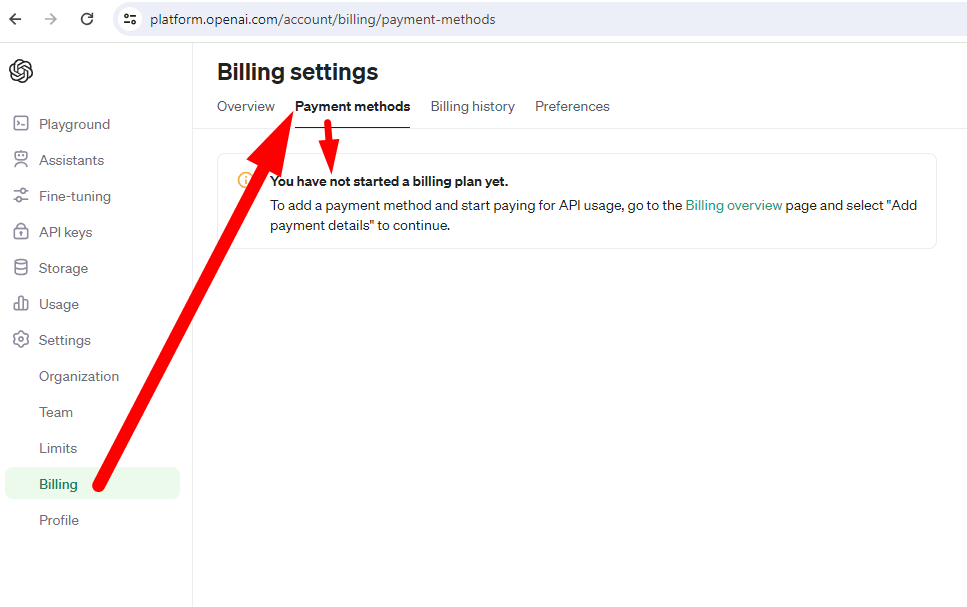Go back with browser back arrow
This screenshot has width=967, height=607.
tap(15, 19)
